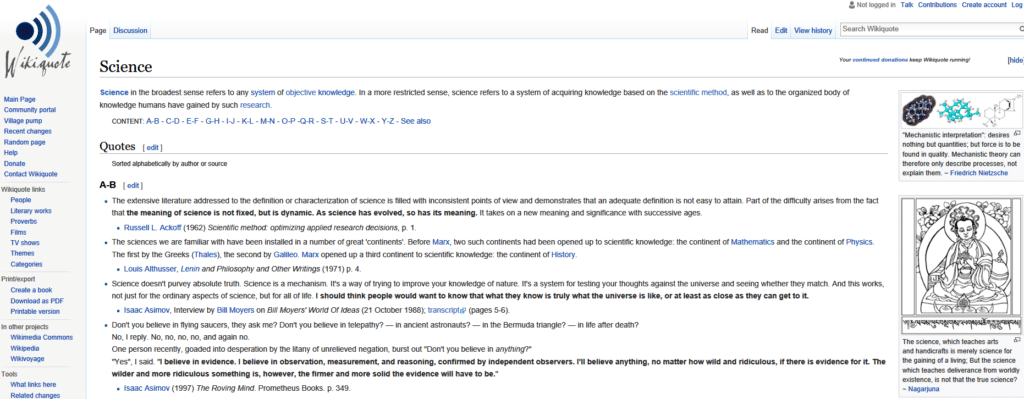This screenshot has height=399, width=1024.
Task: Open the Contributions link
Action: (937, 5)
